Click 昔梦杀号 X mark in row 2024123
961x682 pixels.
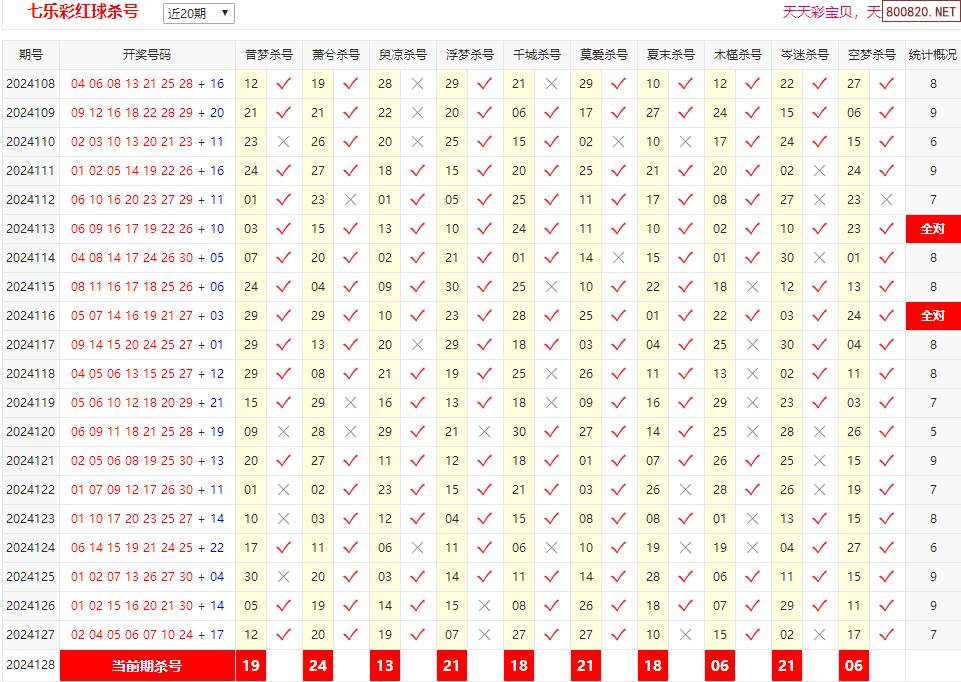283,519
